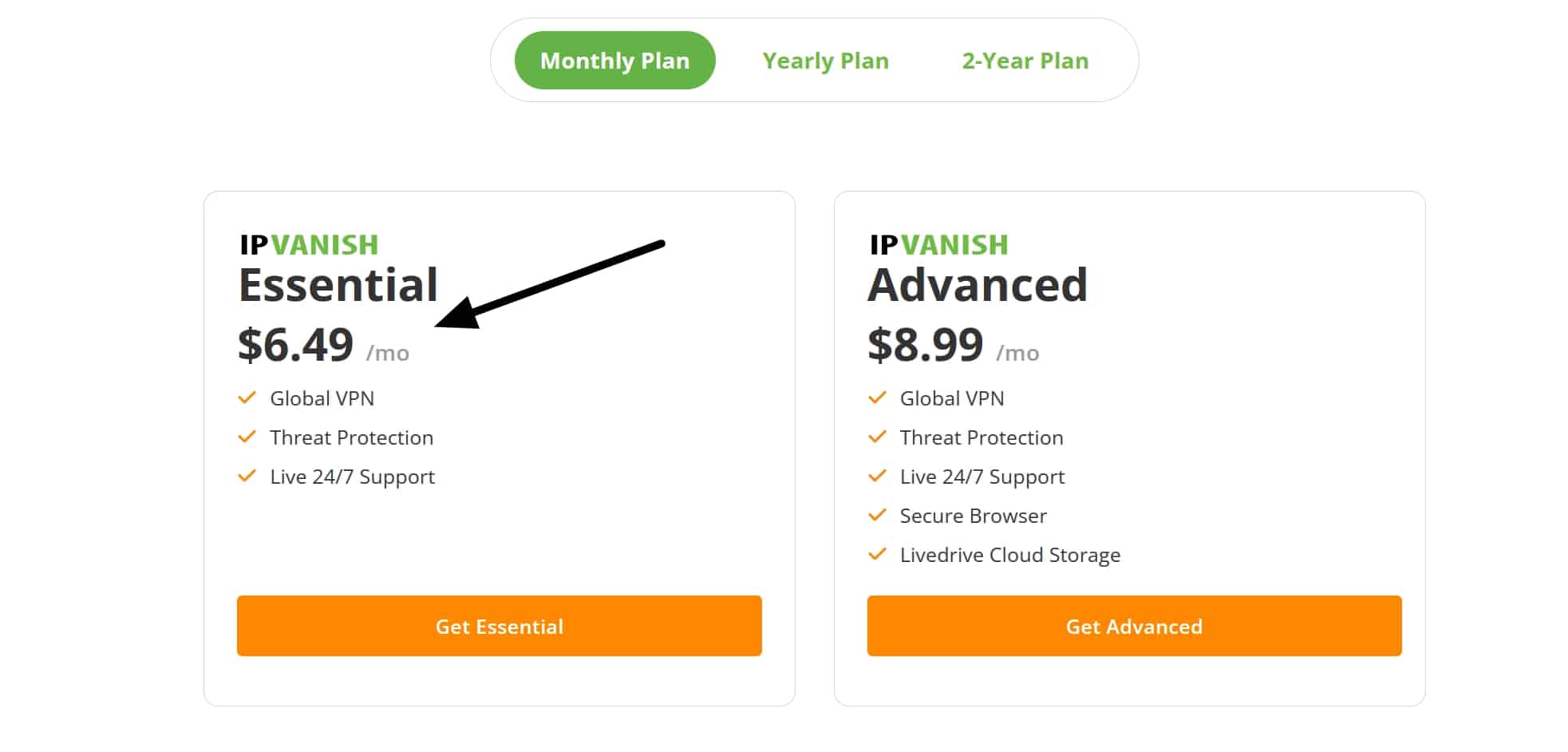Click checkmark beside Advanced Global VPN
The width and height of the screenshot is (1568, 752).
[x=877, y=398]
